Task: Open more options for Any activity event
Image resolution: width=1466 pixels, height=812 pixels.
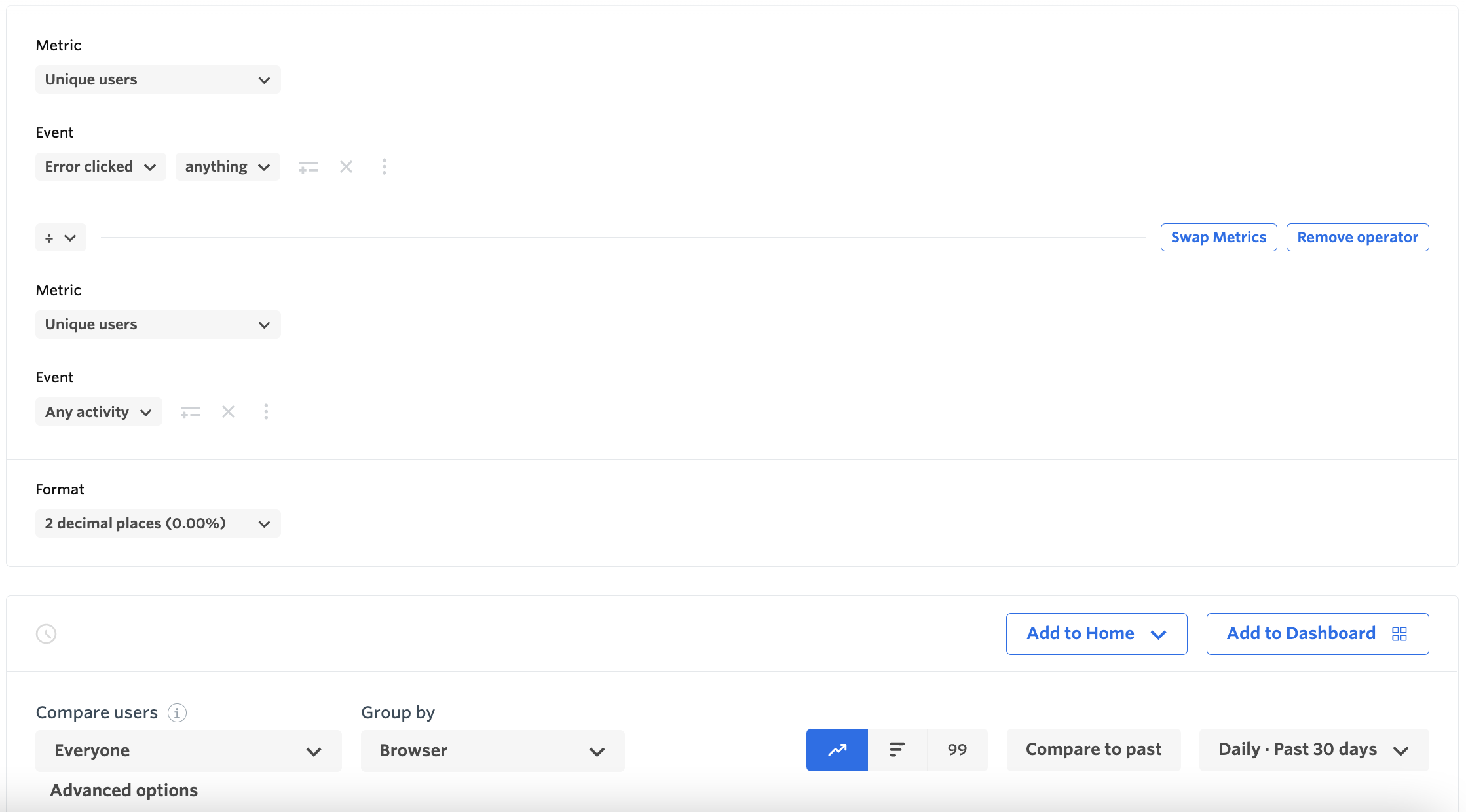Action: pyautogui.click(x=266, y=412)
